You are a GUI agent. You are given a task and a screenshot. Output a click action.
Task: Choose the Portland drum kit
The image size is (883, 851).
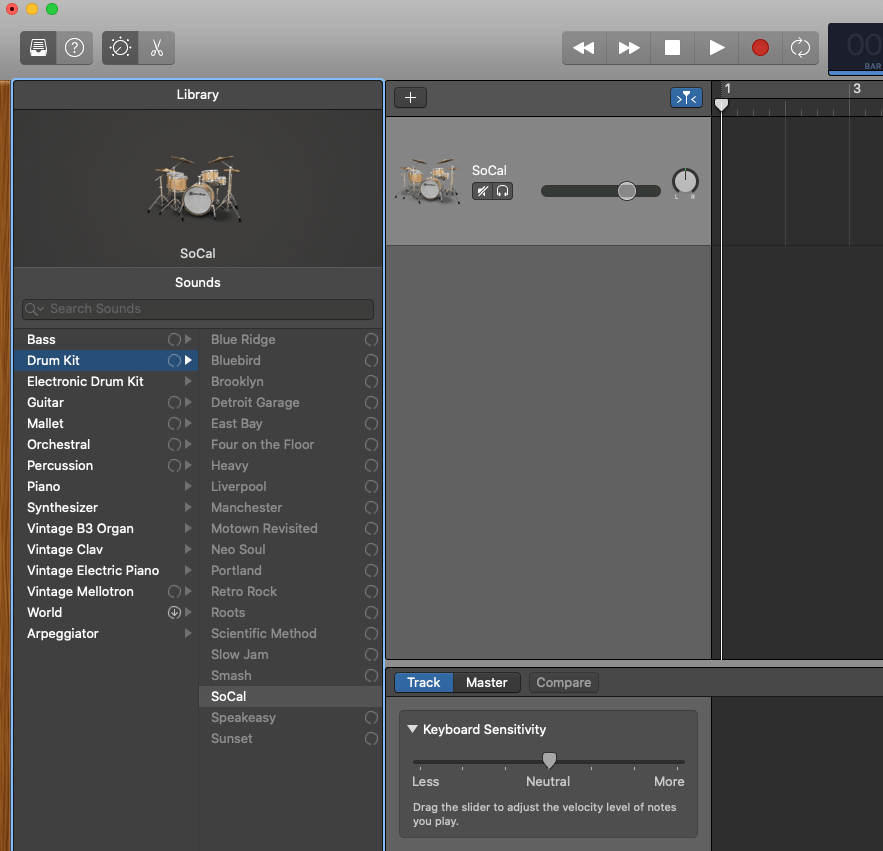(290, 571)
